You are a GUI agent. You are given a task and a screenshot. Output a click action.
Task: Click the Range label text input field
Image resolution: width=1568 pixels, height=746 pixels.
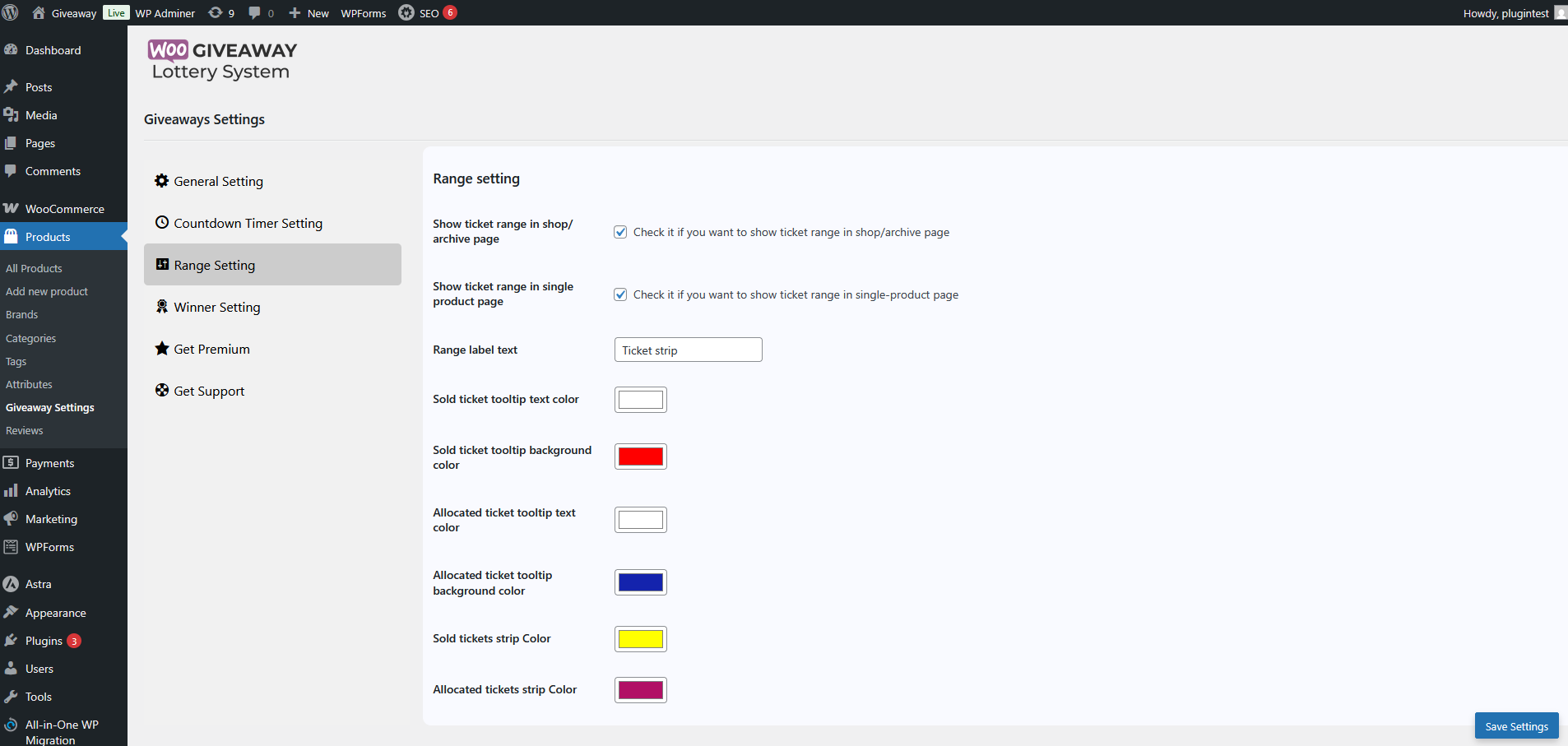[x=689, y=350]
